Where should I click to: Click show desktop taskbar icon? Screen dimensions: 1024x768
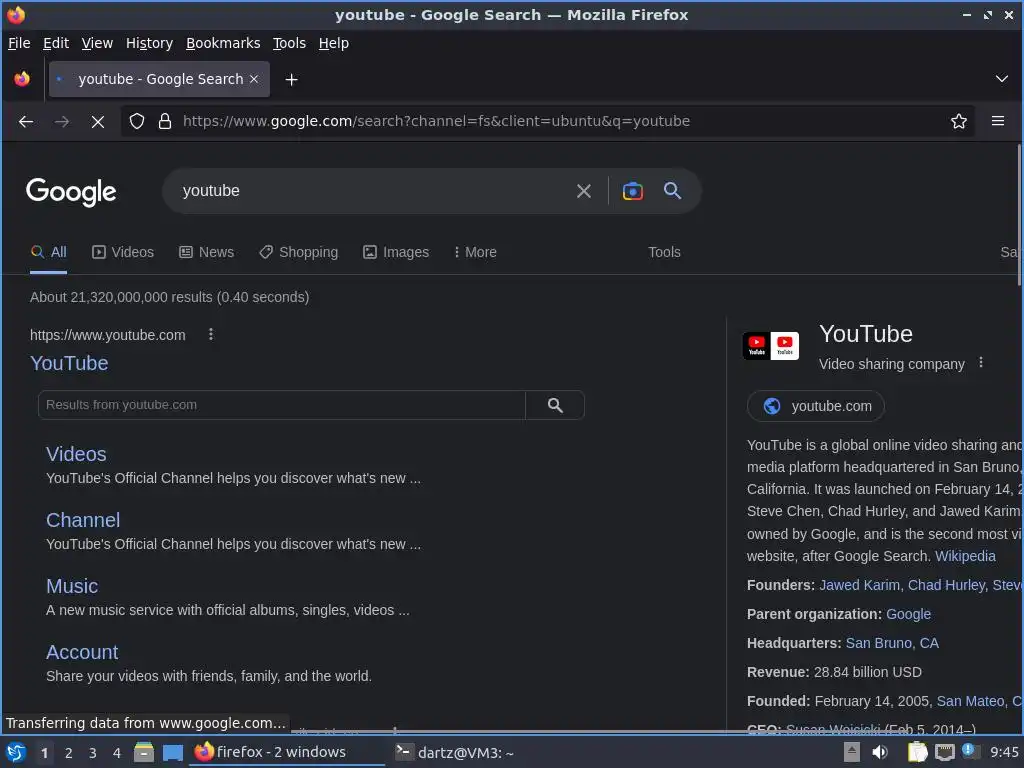tap(172, 752)
